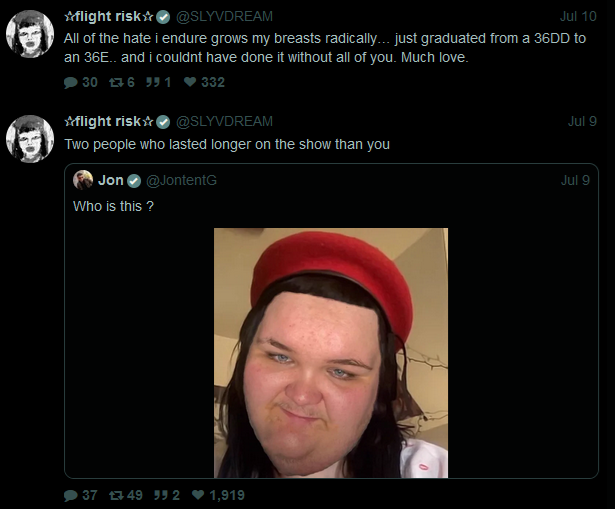Image resolution: width=615 pixels, height=509 pixels.
Task: Click the quote icon with count 2
Action: point(160,495)
